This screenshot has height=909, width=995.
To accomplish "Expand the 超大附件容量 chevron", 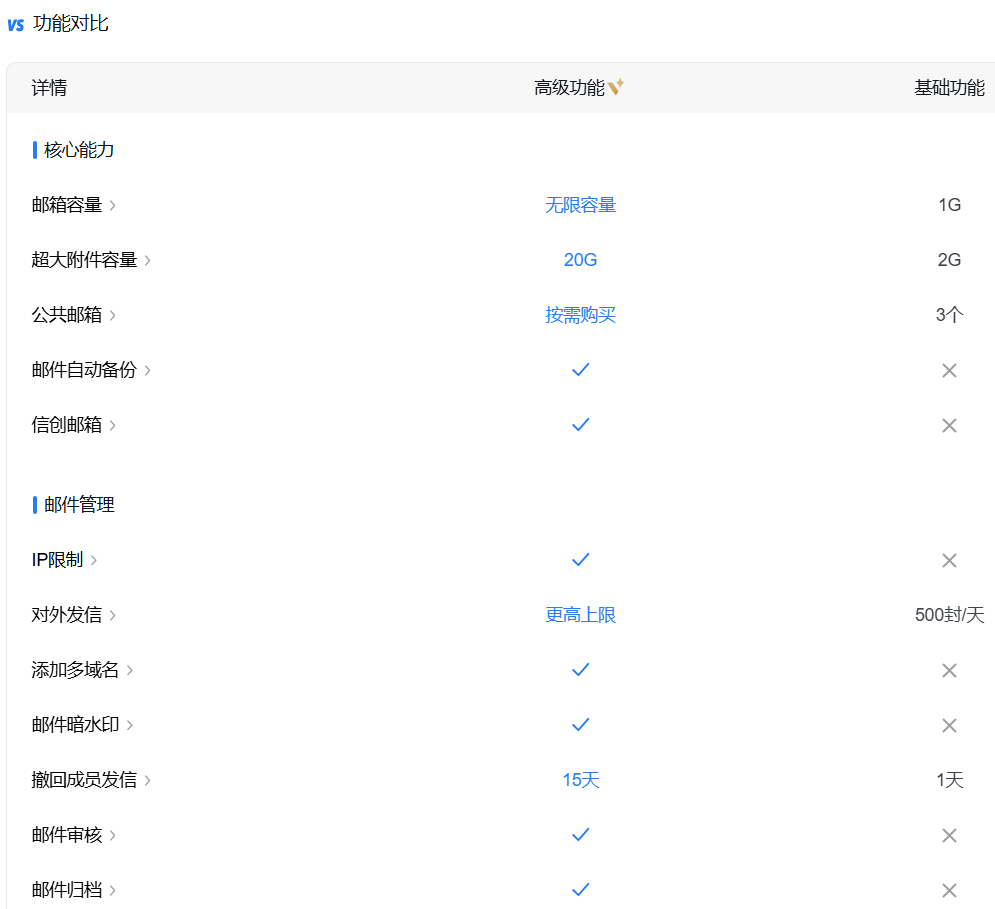I will pyautogui.click(x=148, y=260).
